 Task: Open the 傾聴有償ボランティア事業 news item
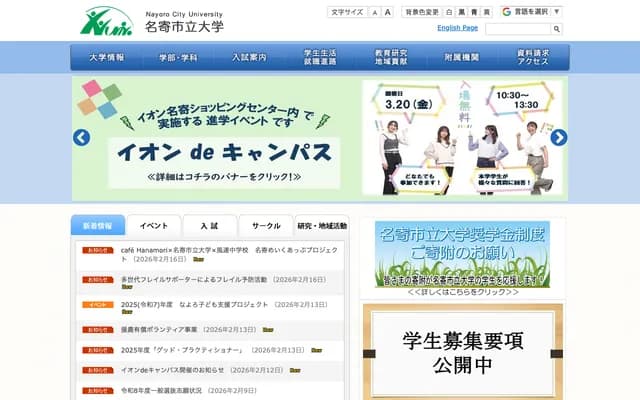[x=159, y=329]
